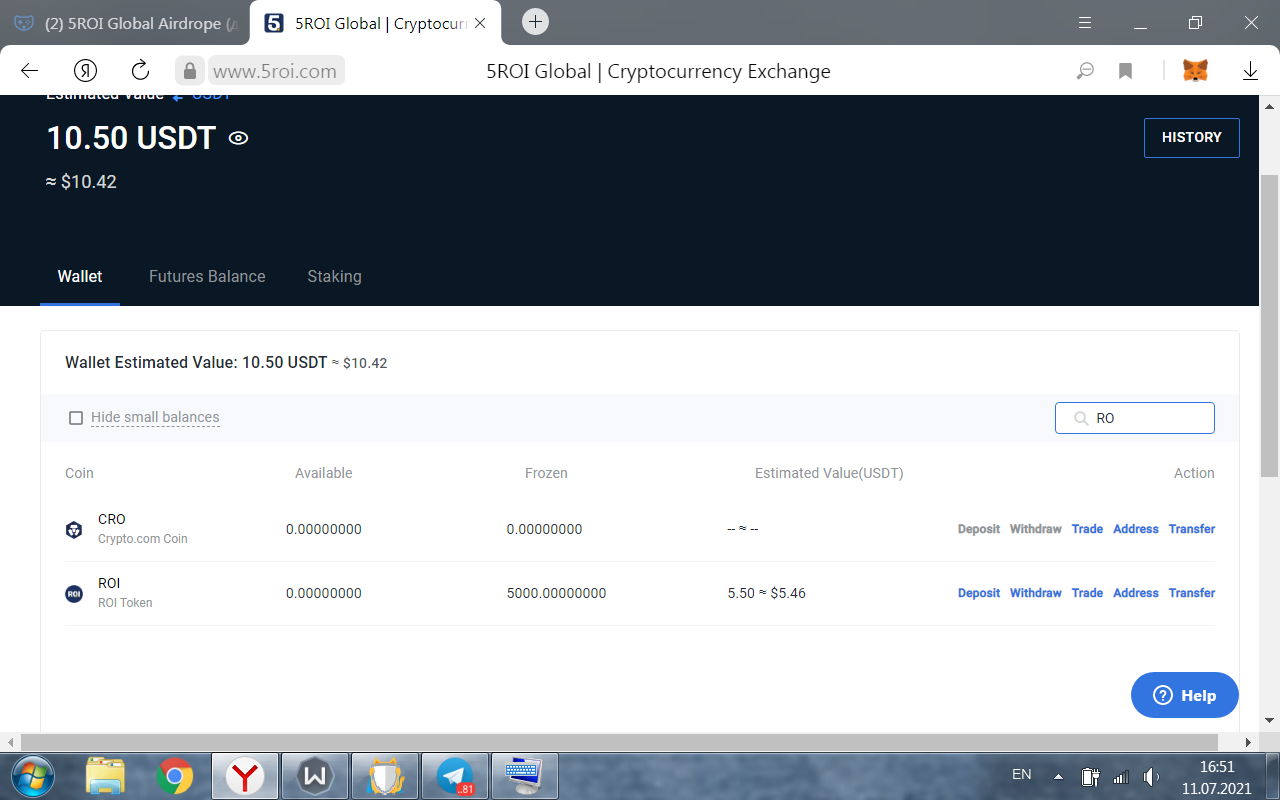Click Deposit for ROI Token
This screenshot has height=800, width=1280.
(x=979, y=593)
